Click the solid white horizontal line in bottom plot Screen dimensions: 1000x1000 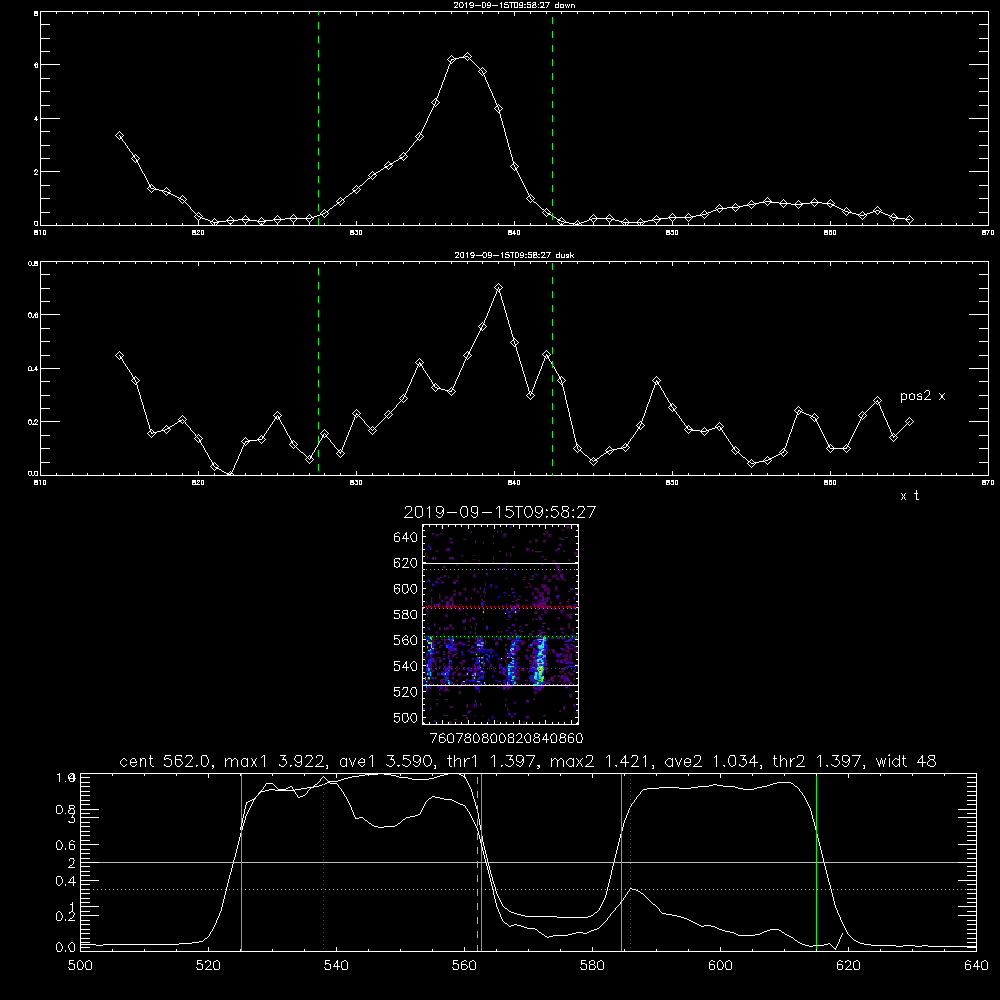click(x=528, y=862)
